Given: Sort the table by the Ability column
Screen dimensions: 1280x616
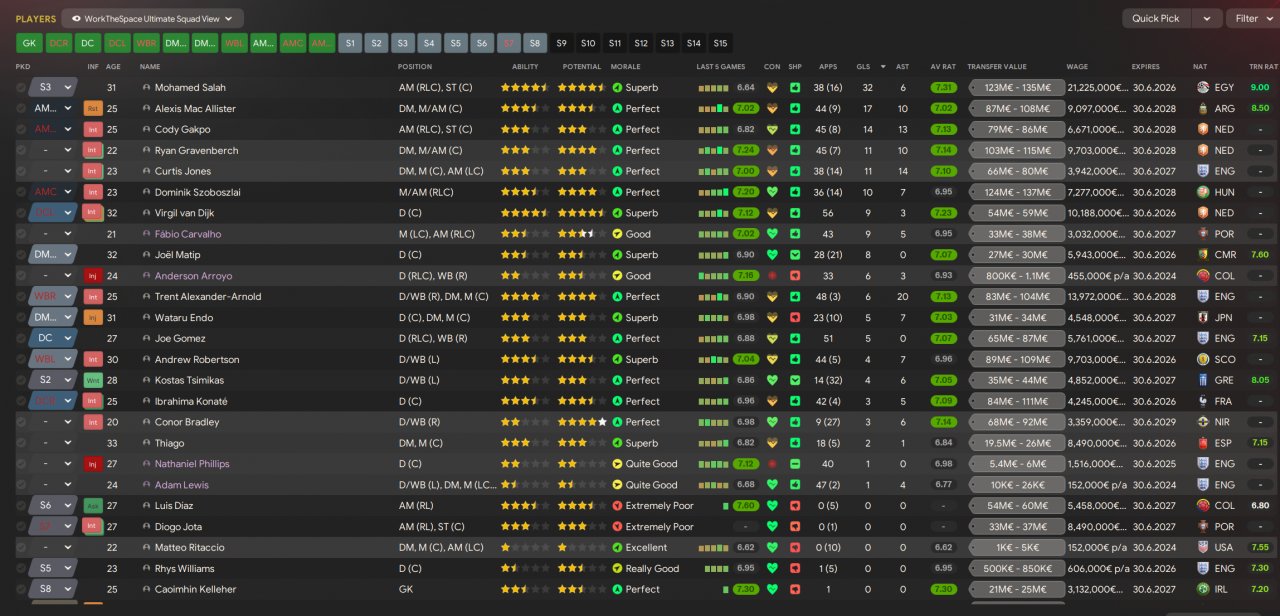Looking at the screenshot, I should click(x=525, y=67).
